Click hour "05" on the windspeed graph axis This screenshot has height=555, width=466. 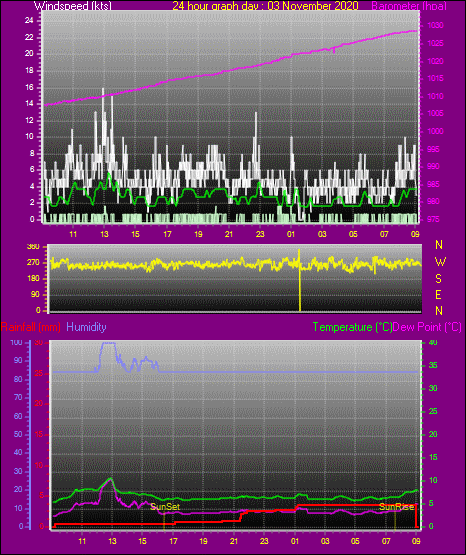[x=353, y=234]
